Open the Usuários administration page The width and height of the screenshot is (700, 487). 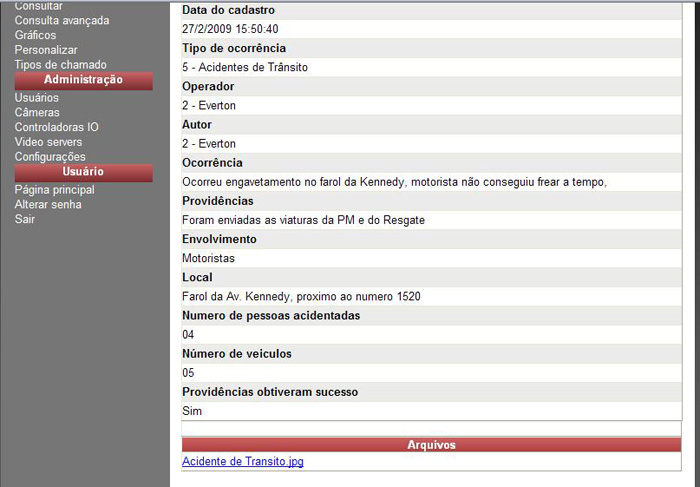coord(37,98)
